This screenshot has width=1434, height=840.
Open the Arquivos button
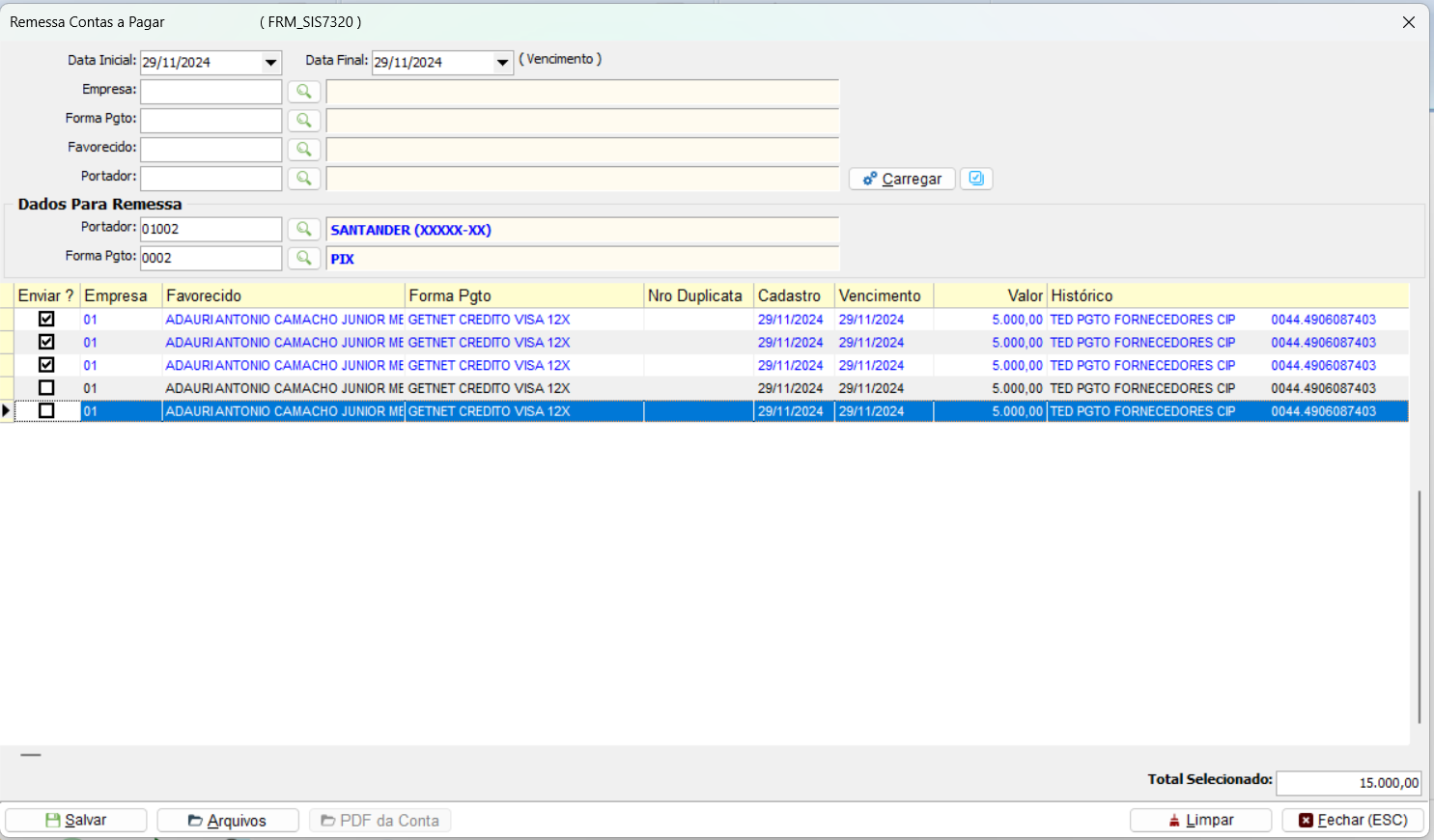tap(228, 820)
